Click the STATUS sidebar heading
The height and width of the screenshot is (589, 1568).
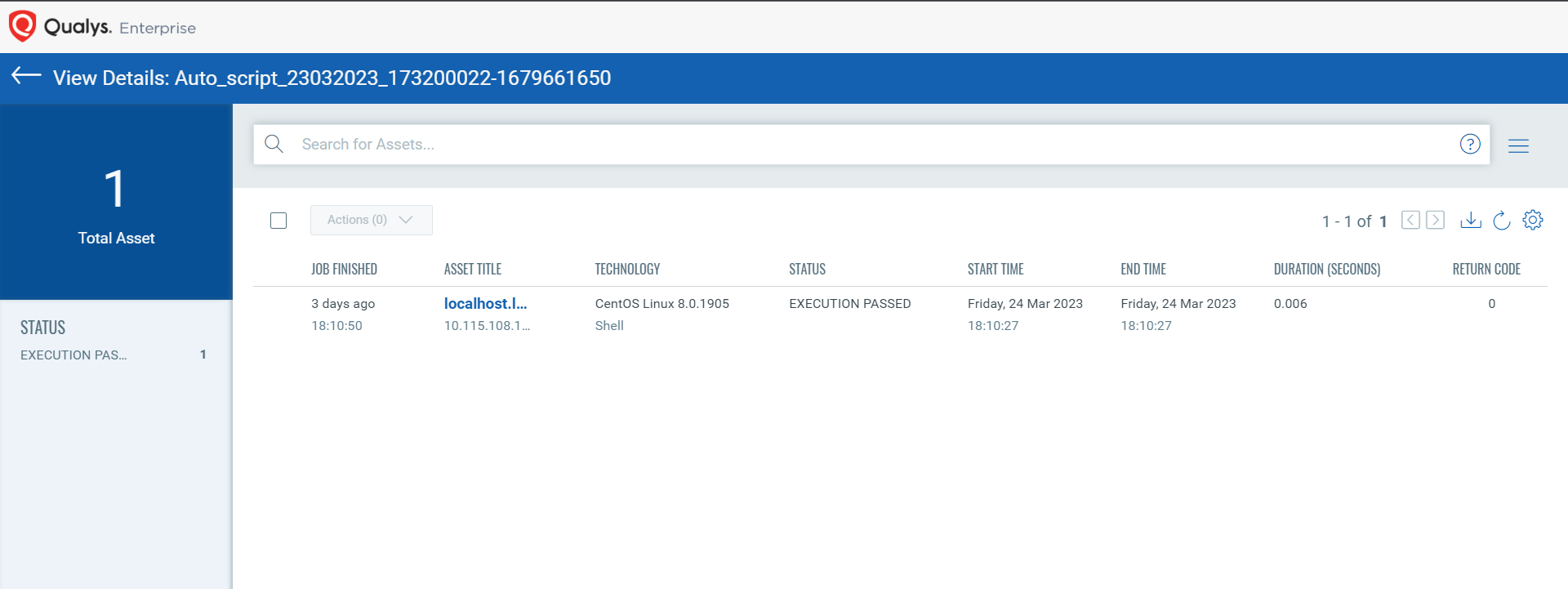click(42, 328)
